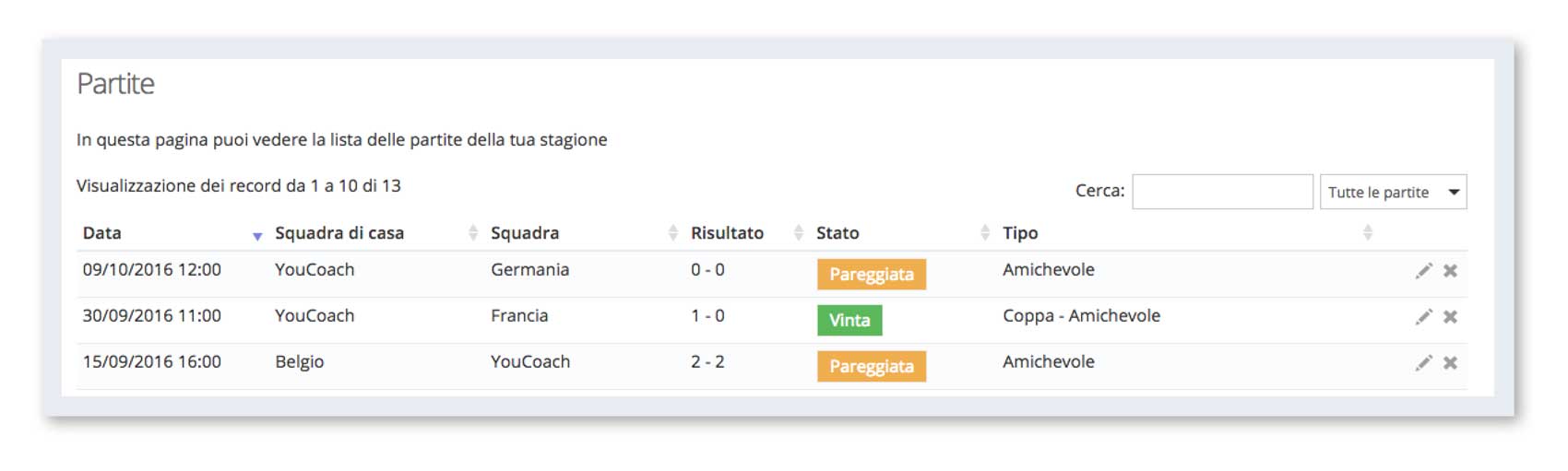Image resolution: width=1568 pixels, height=471 pixels.
Task: Sort table by Squadra column arrows
Action: 672,232
